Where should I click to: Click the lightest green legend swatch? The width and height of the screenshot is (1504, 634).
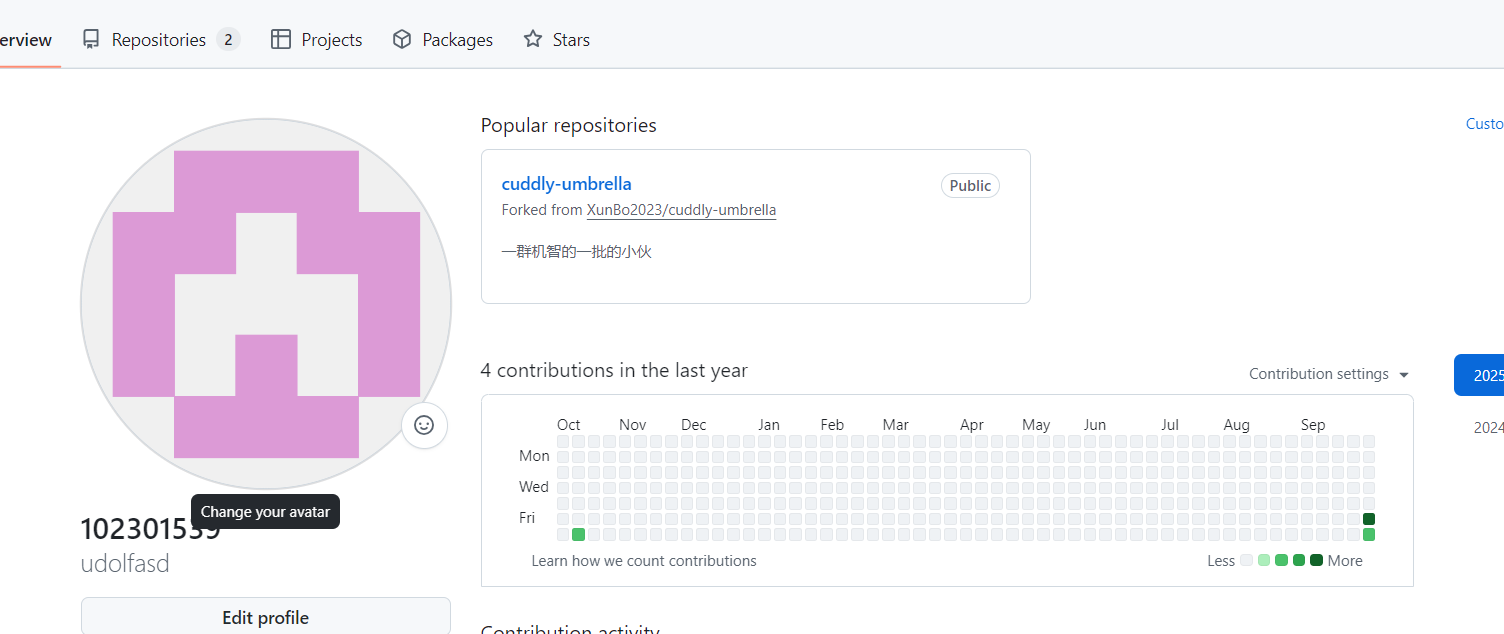point(1264,560)
